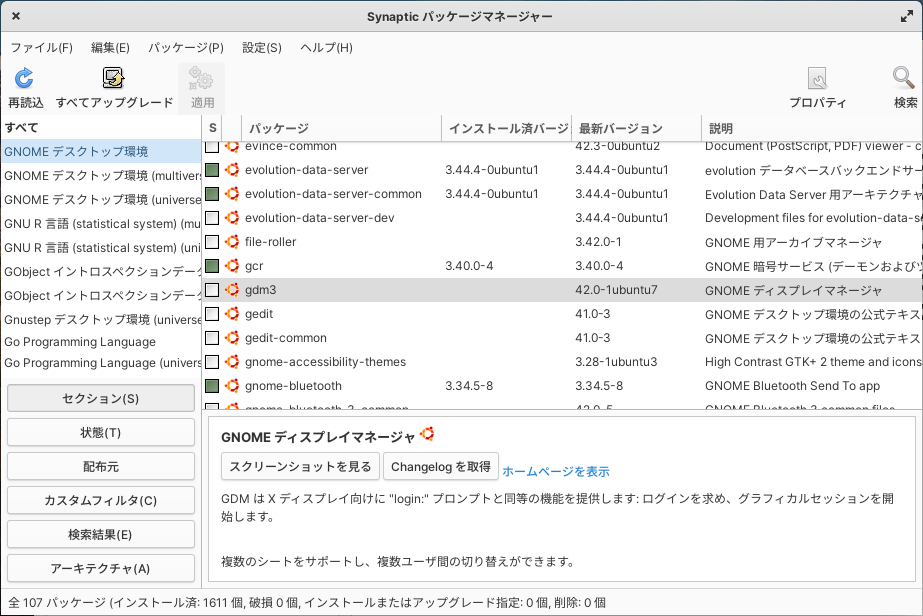
Task: Select the Go Programming Language section
Action: (x=101, y=342)
